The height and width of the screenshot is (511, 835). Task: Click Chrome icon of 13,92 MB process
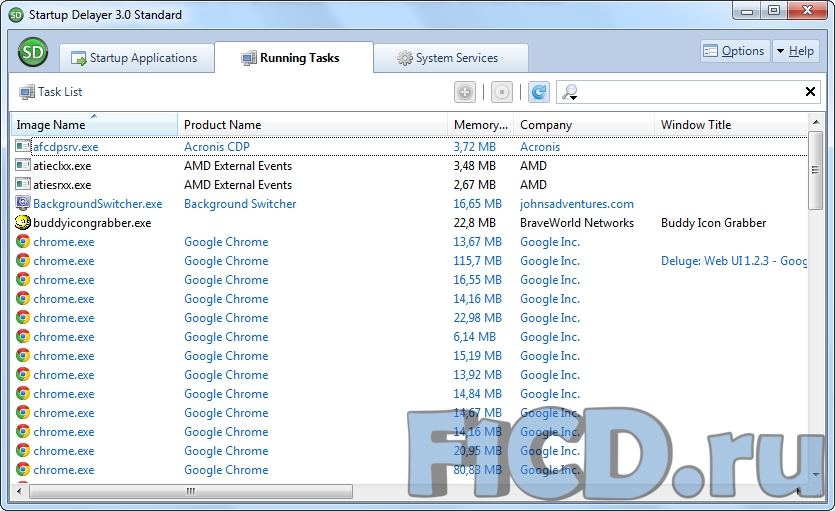tap(23, 374)
